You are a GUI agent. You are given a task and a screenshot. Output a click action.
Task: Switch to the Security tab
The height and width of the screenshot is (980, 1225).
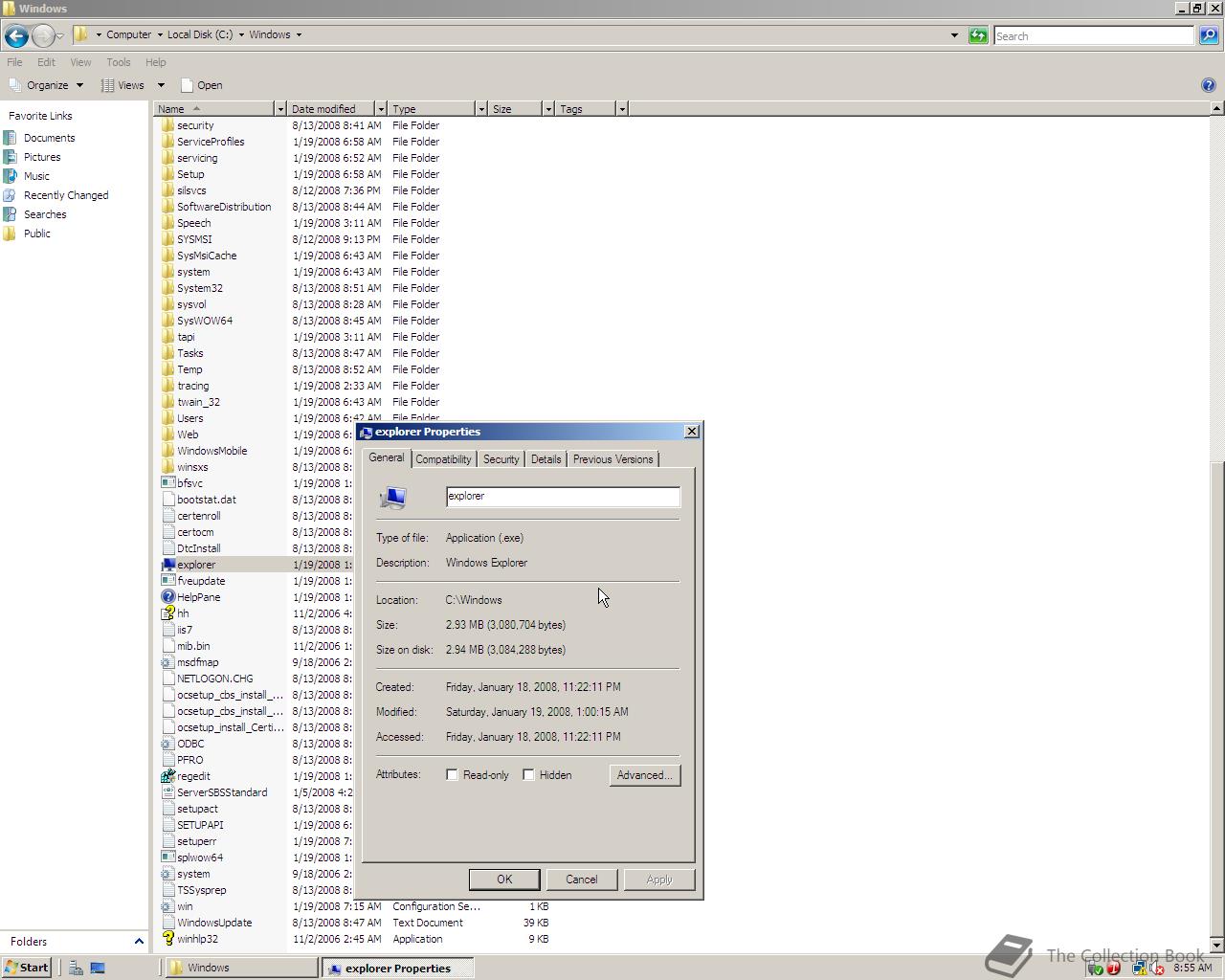[501, 459]
